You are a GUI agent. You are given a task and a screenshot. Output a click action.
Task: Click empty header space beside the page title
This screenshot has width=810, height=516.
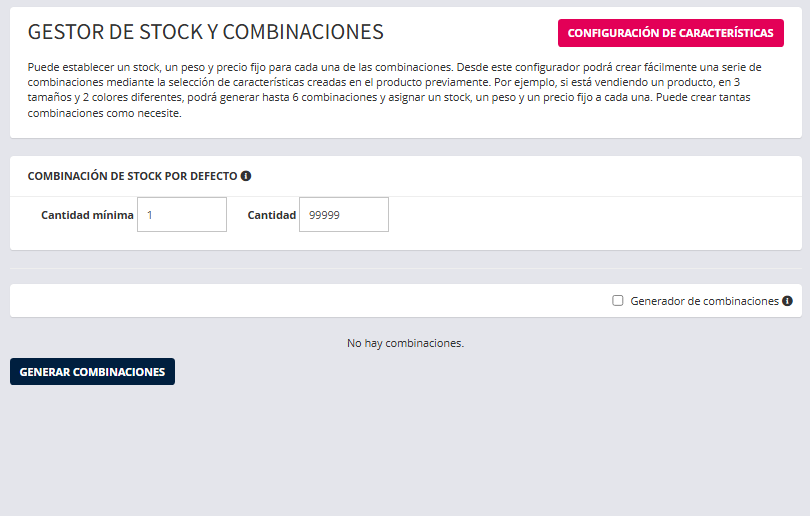pyautogui.click(x=470, y=32)
